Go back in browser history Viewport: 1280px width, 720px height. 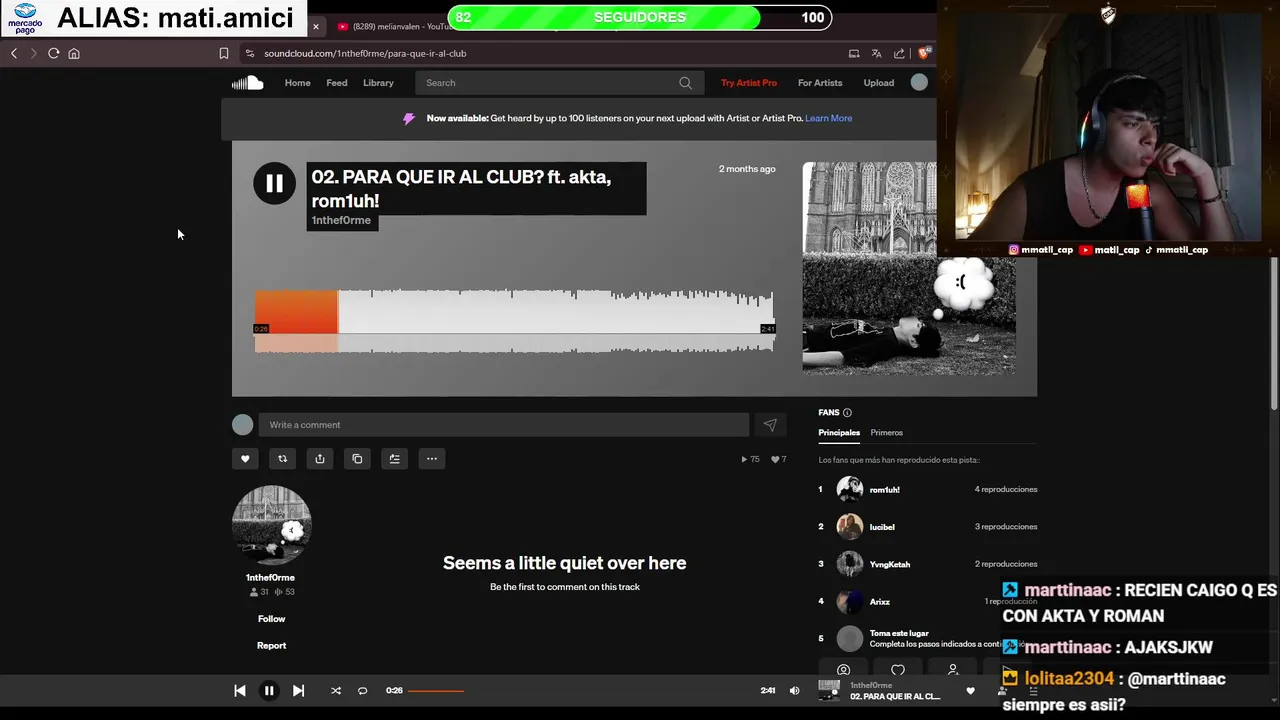point(14,53)
